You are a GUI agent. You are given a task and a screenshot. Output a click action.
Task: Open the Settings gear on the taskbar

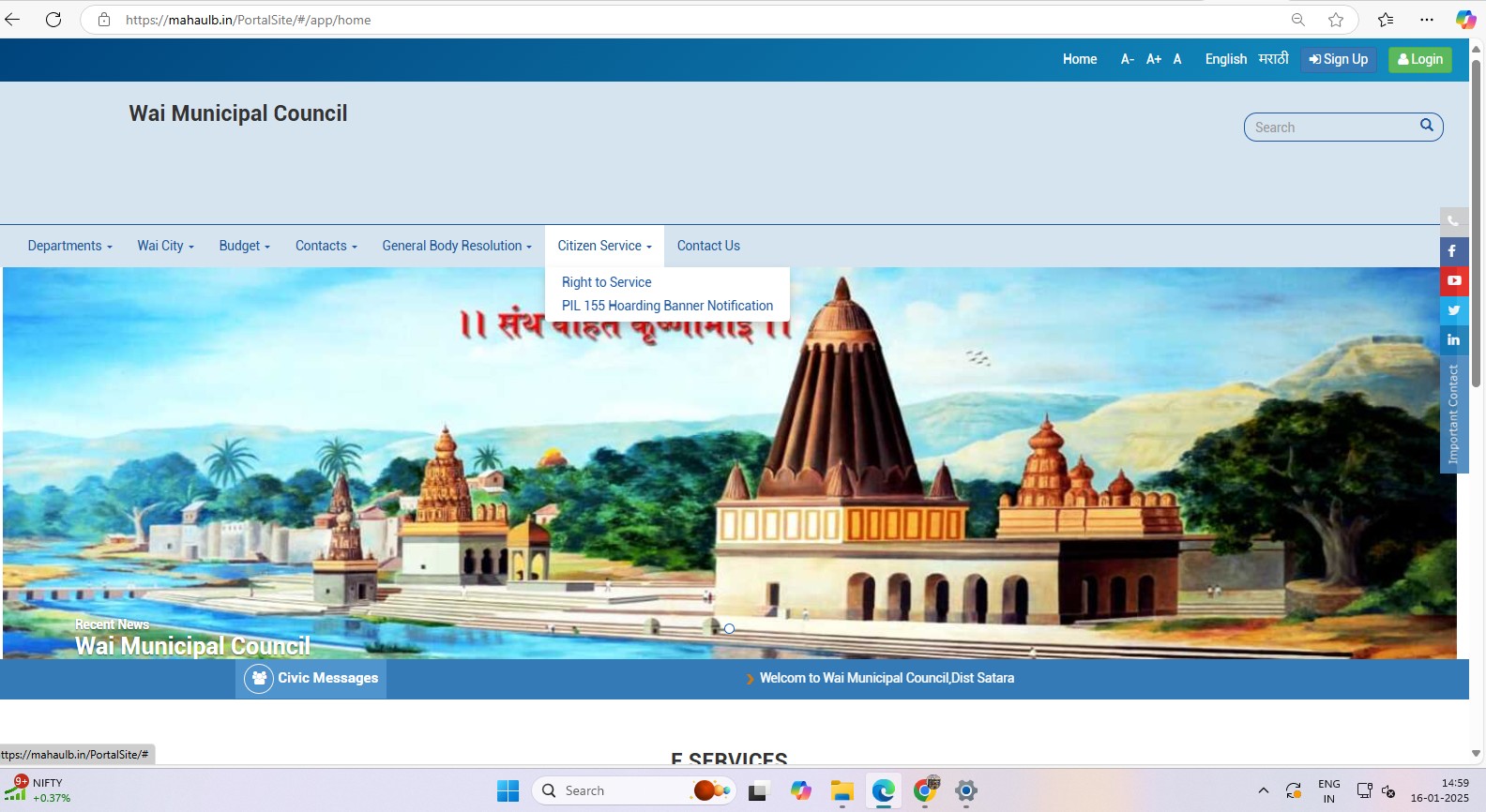pos(966,791)
